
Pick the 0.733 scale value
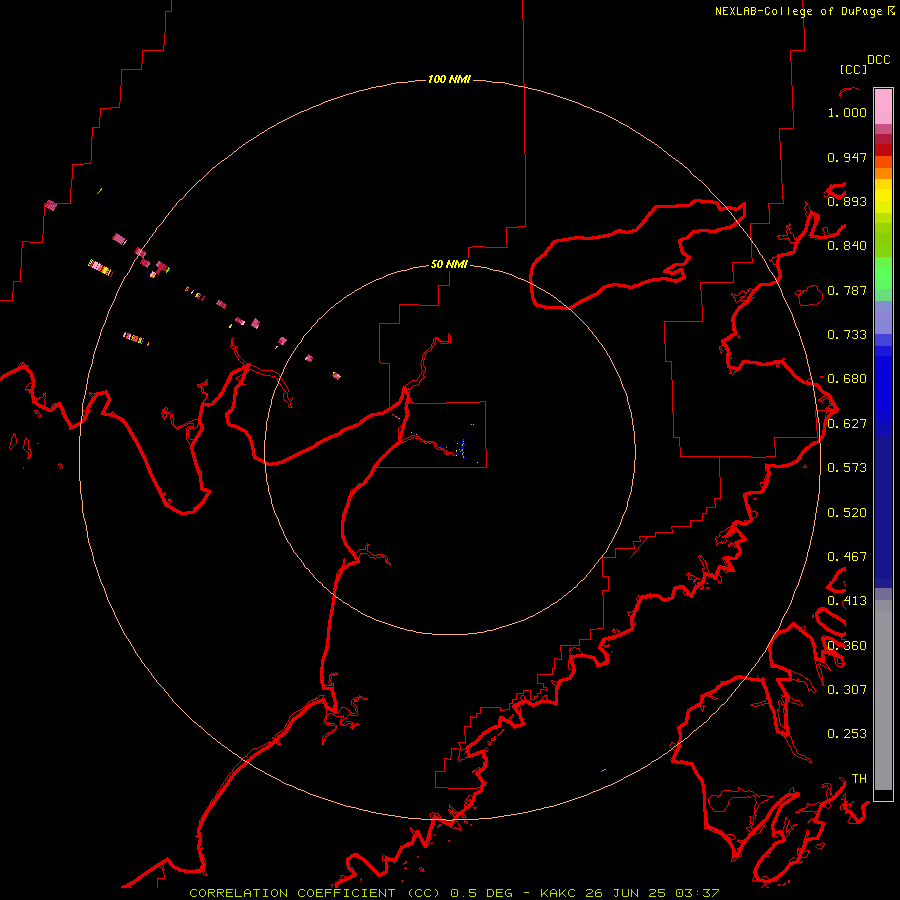coord(847,335)
